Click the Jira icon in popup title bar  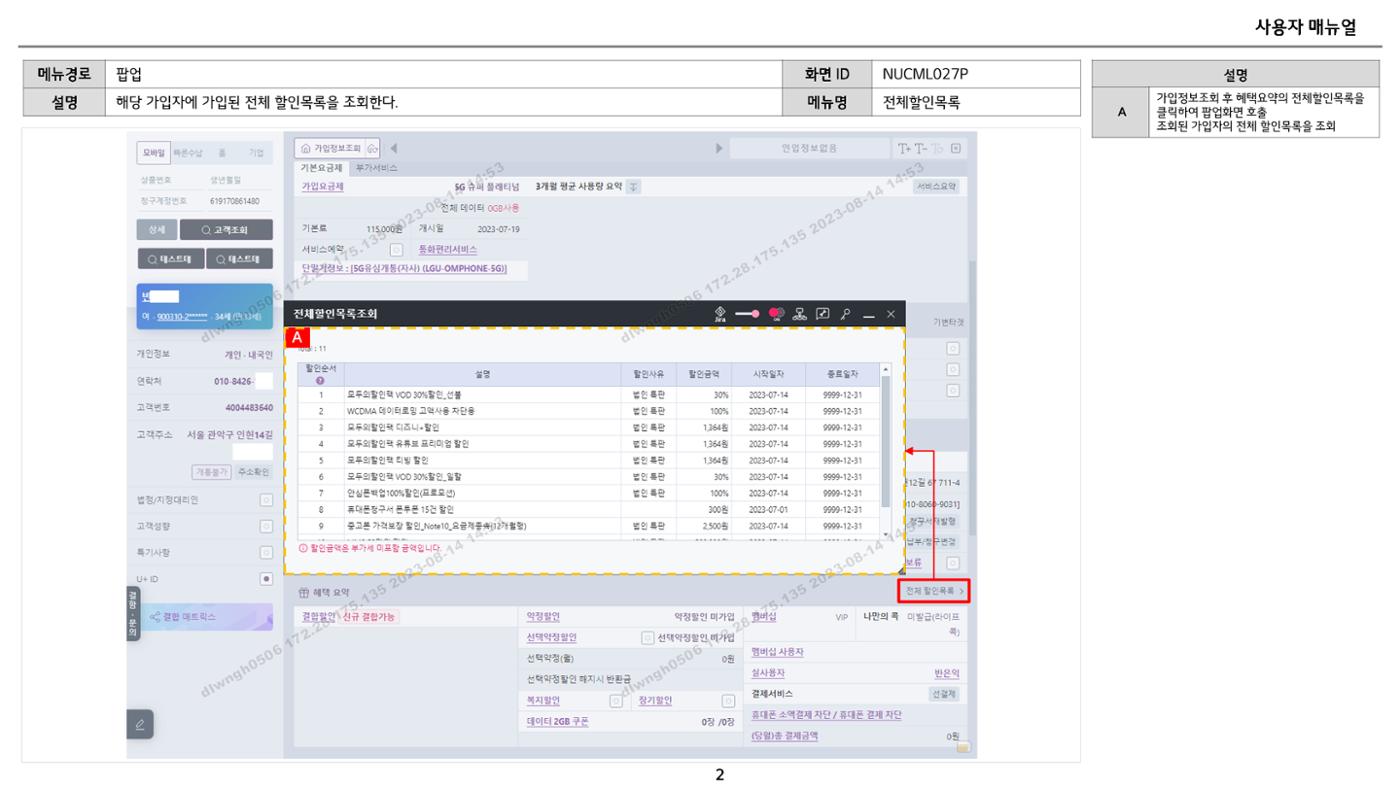[721, 314]
